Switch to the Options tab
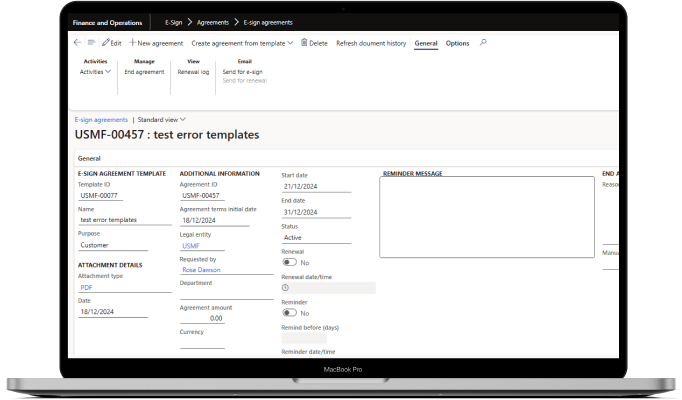 (x=458, y=43)
